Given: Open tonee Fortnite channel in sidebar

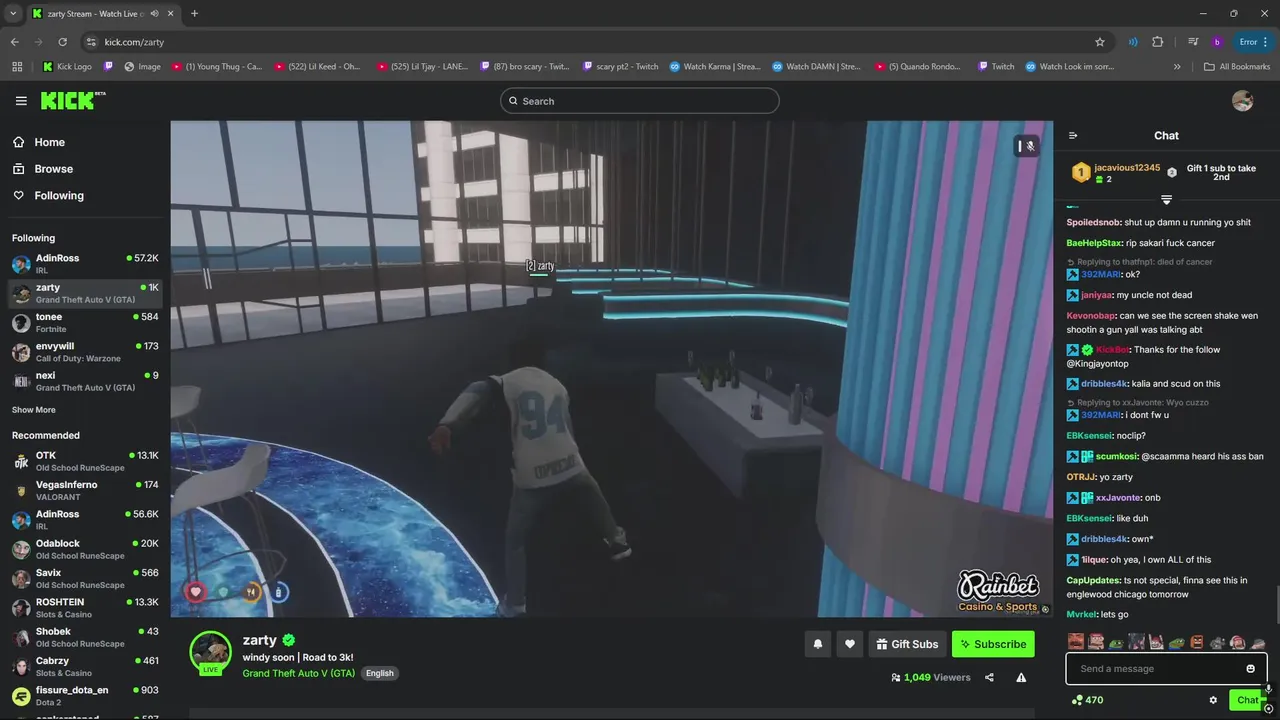Looking at the screenshot, I should (85, 323).
